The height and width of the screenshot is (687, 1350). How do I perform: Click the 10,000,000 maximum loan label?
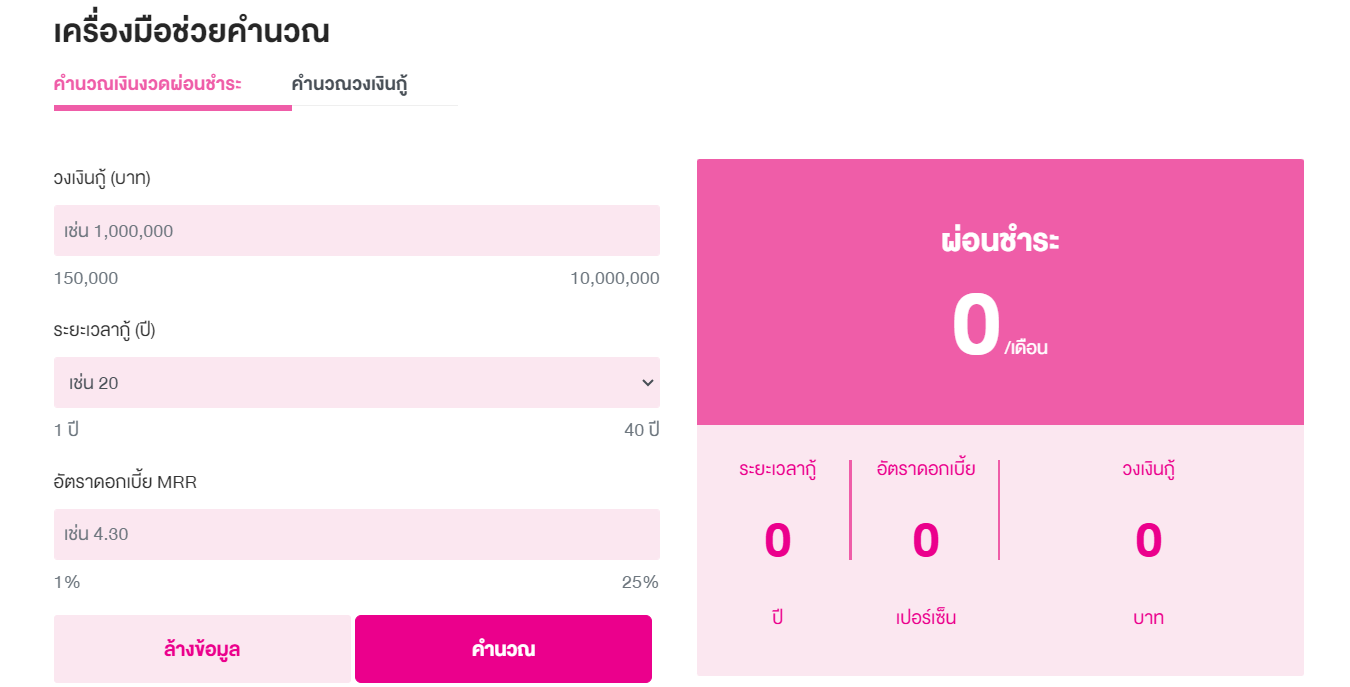614,277
